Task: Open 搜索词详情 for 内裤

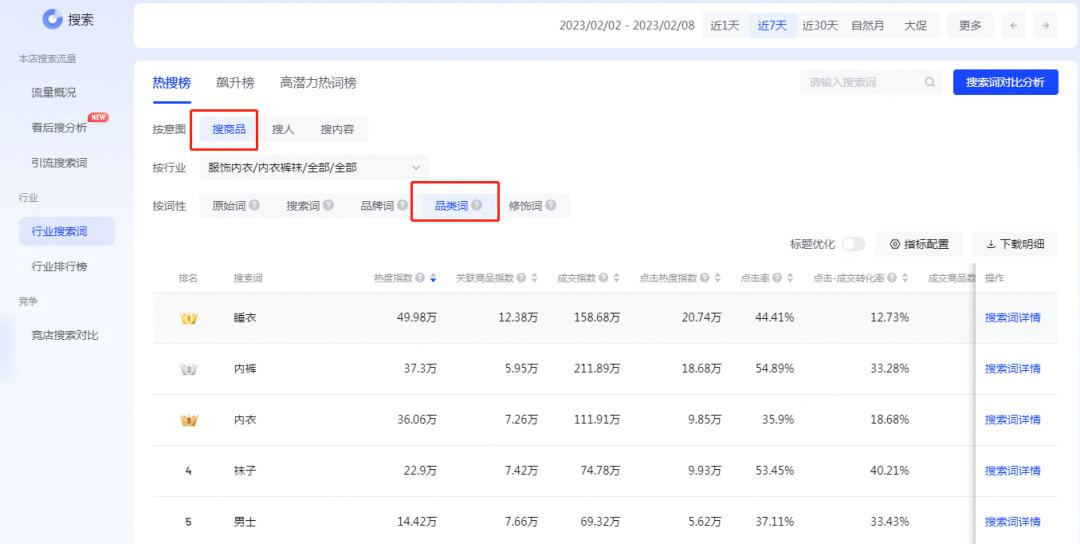Action: (x=1012, y=369)
